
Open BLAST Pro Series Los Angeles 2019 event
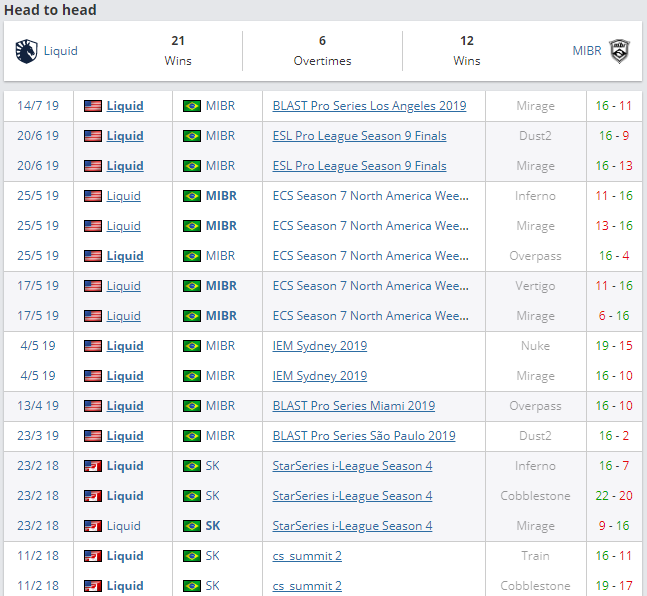click(x=369, y=106)
